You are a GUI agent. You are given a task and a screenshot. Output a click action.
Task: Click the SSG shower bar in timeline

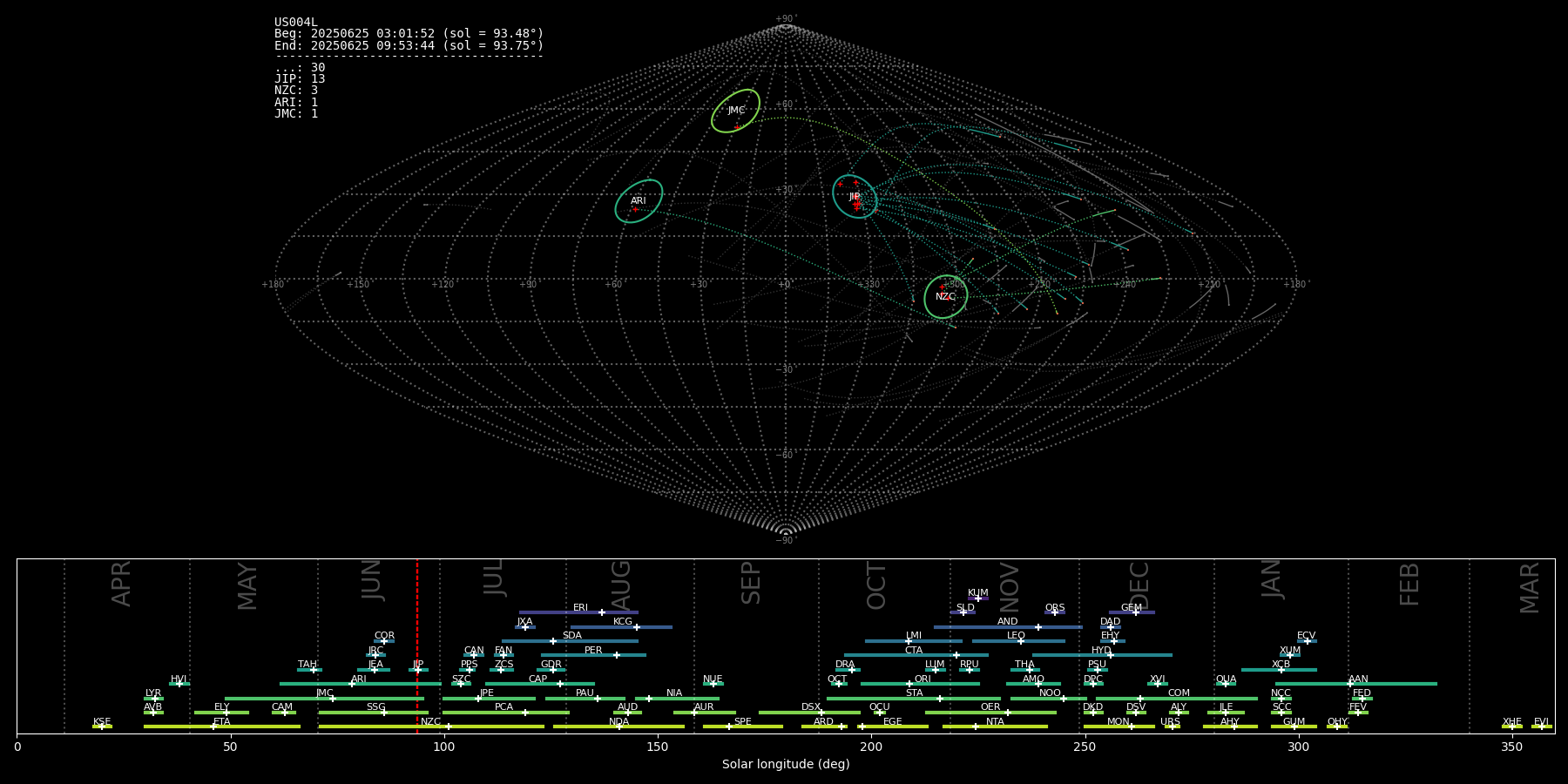pyautogui.click(x=373, y=713)
